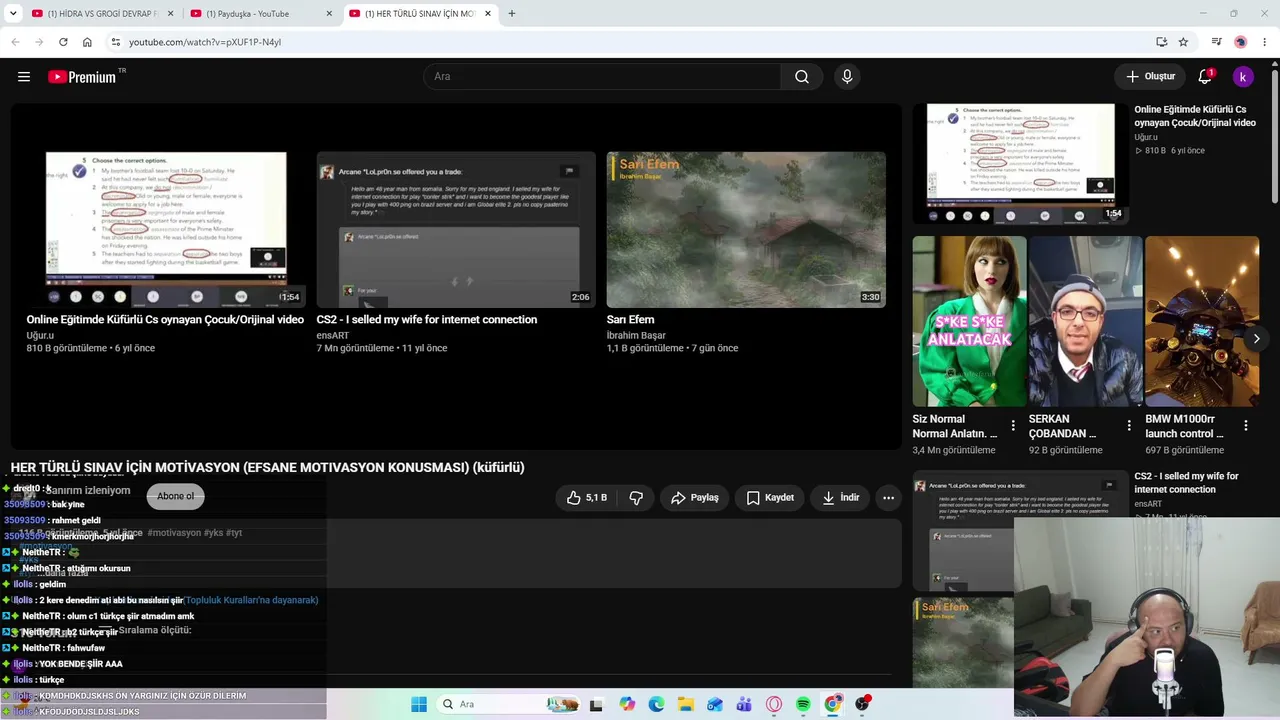Open the account avatar menu

coord(1243,77)
